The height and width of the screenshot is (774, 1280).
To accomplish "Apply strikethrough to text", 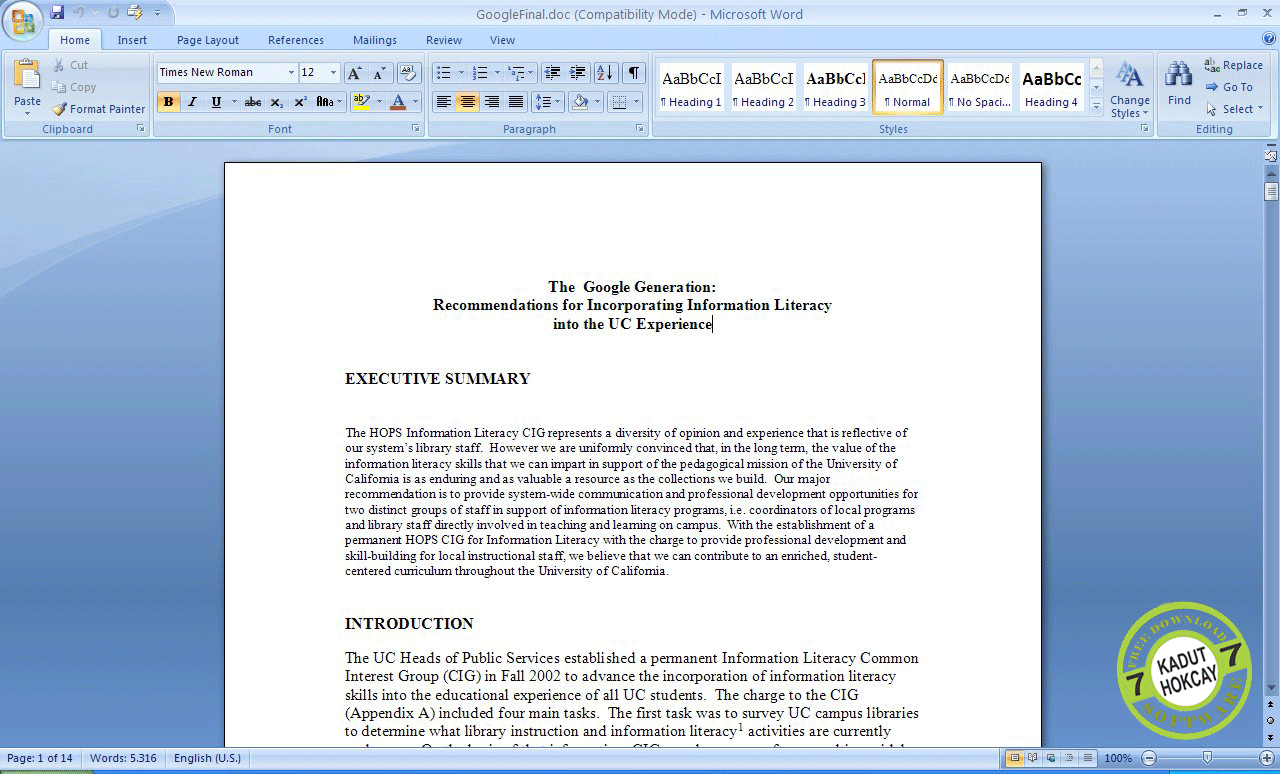I will pos(253,102).
